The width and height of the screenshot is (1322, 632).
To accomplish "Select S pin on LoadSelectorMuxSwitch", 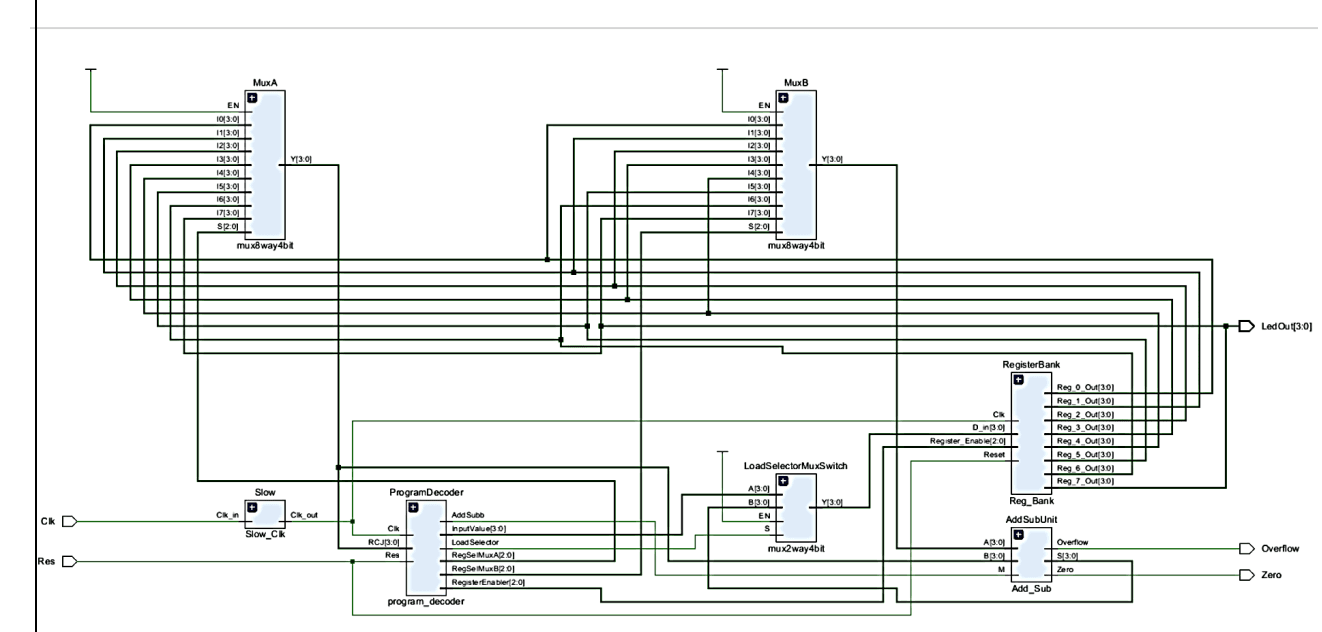I will pyautogui.click(x=769, y=528).
